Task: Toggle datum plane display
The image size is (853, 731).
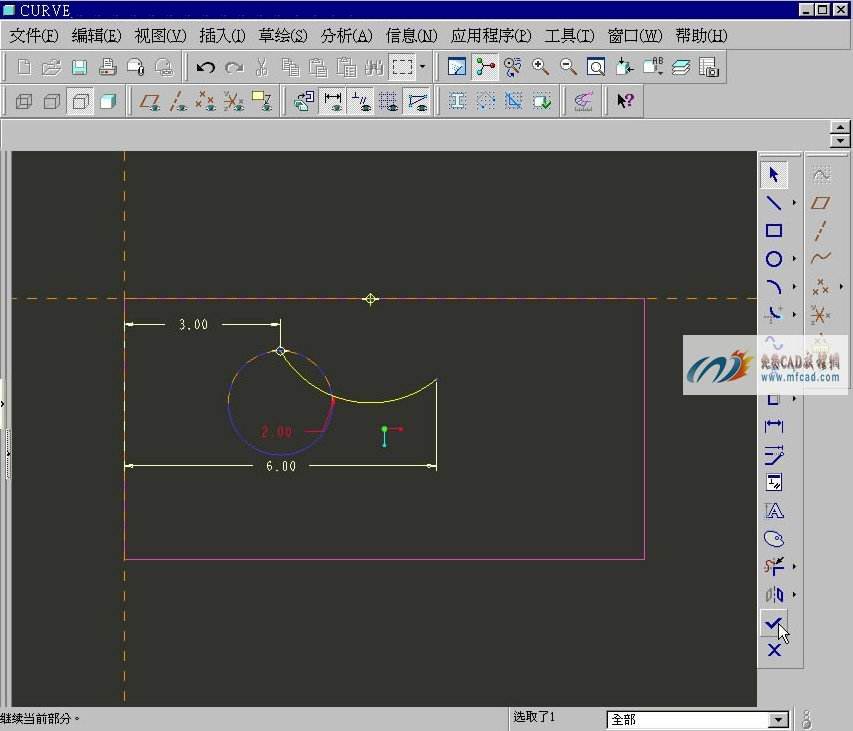Action: click(x=150, y=101)
